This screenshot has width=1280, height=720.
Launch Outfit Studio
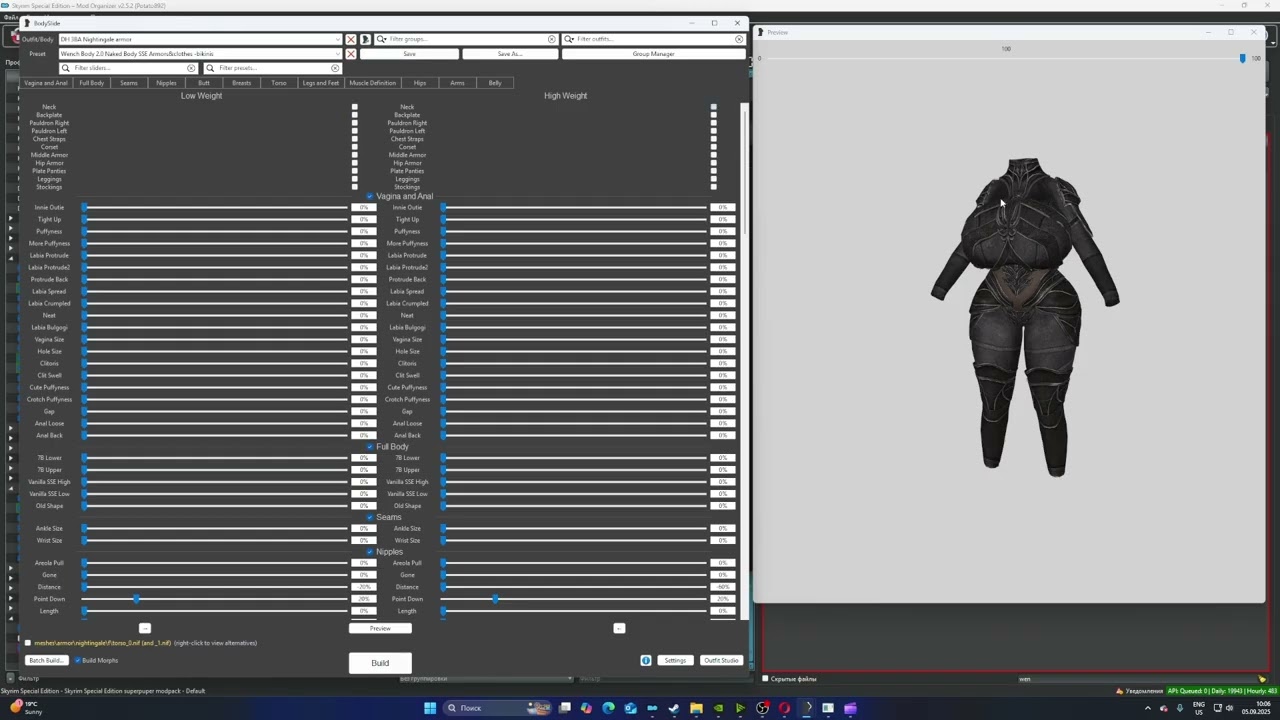(721, 660)
